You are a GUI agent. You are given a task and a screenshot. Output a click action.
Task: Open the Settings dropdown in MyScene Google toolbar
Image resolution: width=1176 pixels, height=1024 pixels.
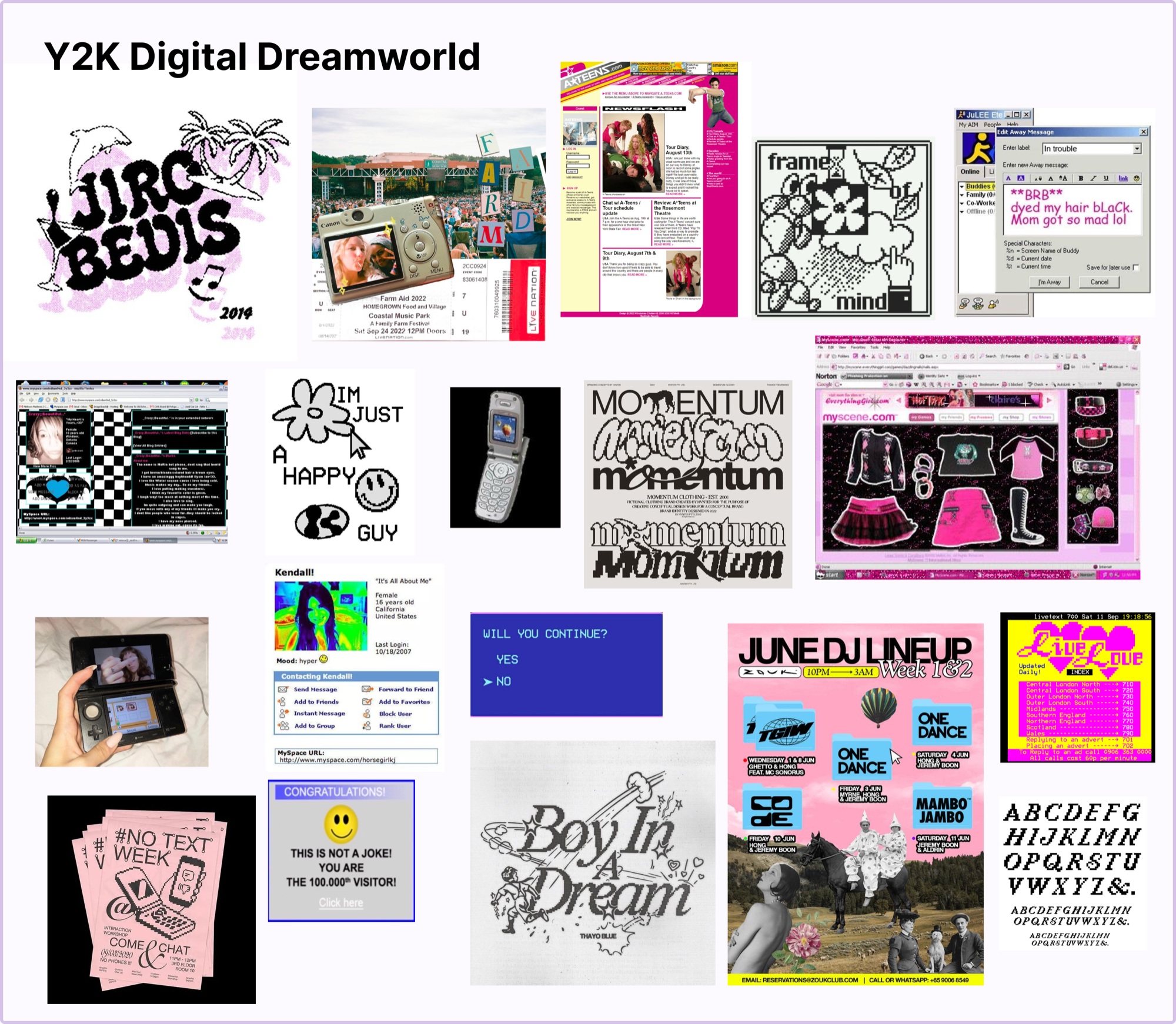(x=1127, y=384)
